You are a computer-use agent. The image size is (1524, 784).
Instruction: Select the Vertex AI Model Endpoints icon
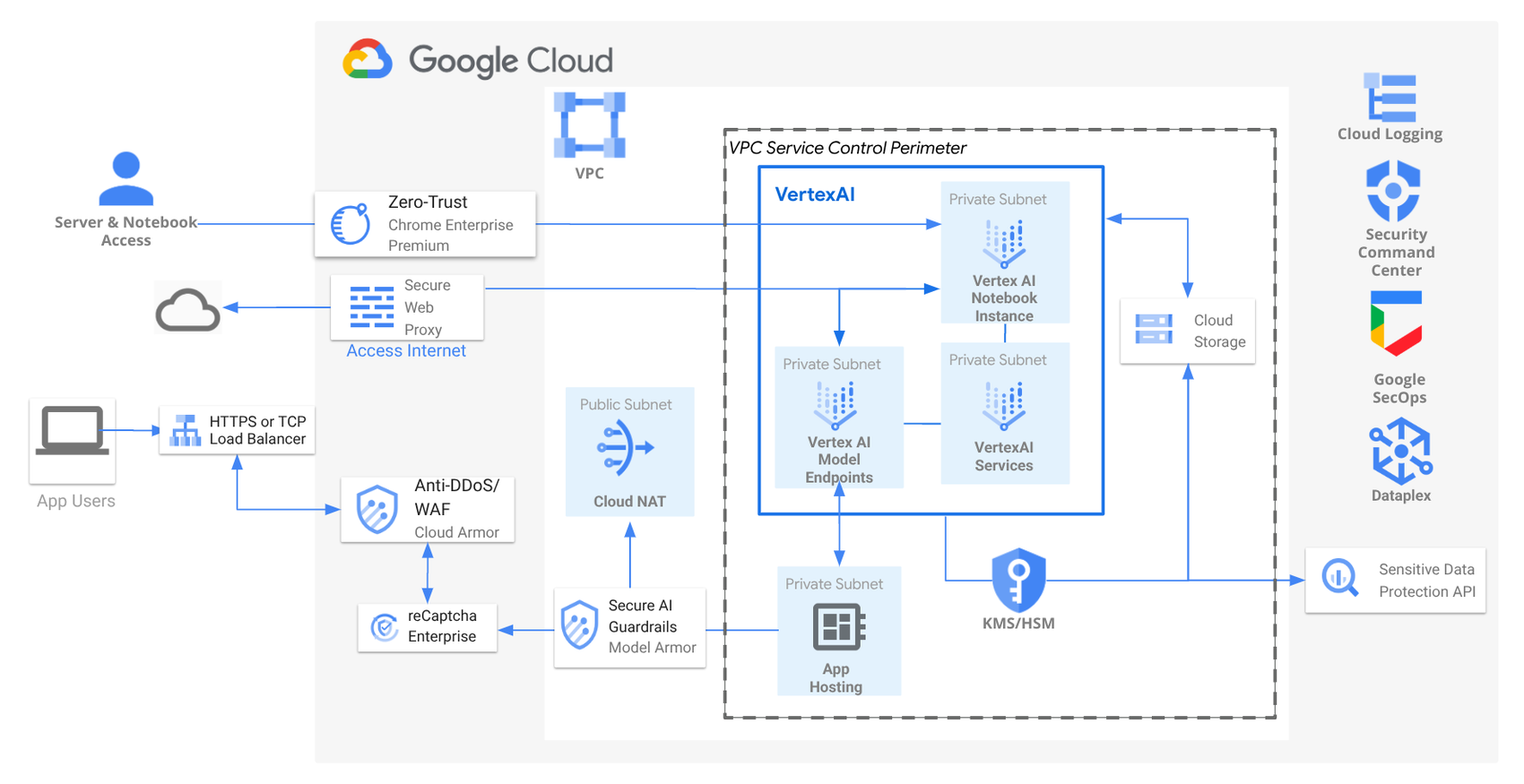pyautogui.click(x=836, y=405)
